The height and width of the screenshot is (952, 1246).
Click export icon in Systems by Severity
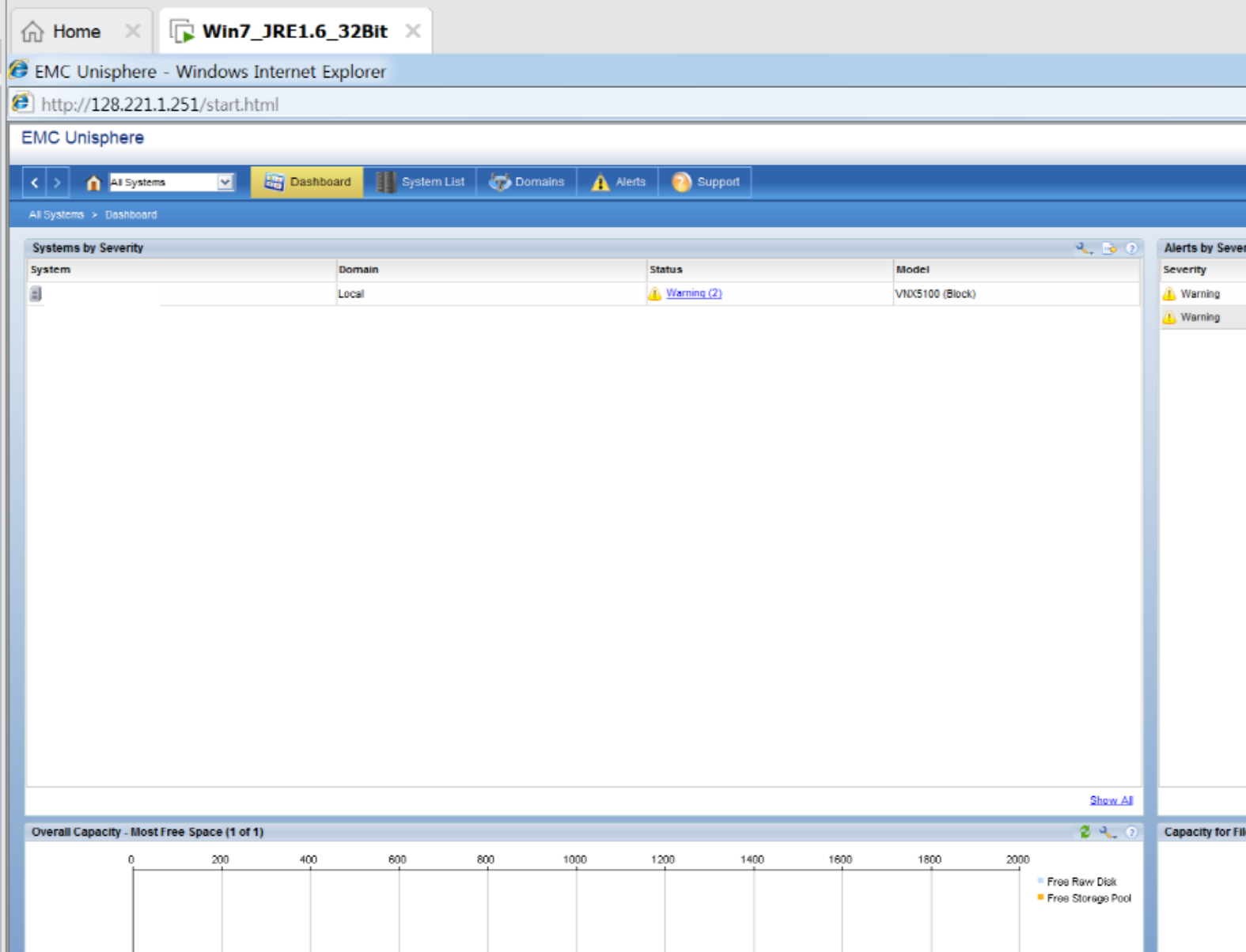[1109, 248]
